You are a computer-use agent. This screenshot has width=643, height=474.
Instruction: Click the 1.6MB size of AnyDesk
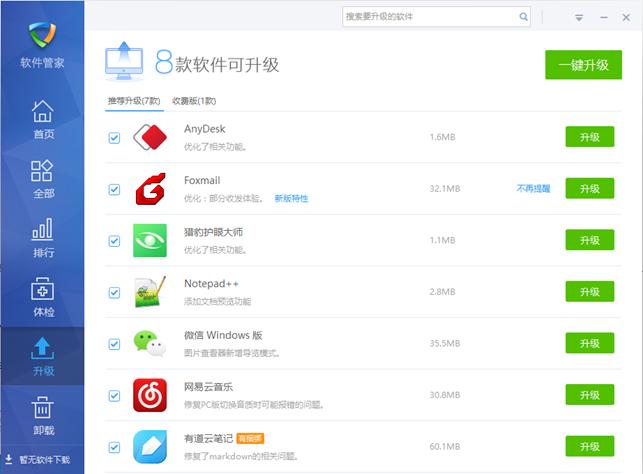pos(442,137)
